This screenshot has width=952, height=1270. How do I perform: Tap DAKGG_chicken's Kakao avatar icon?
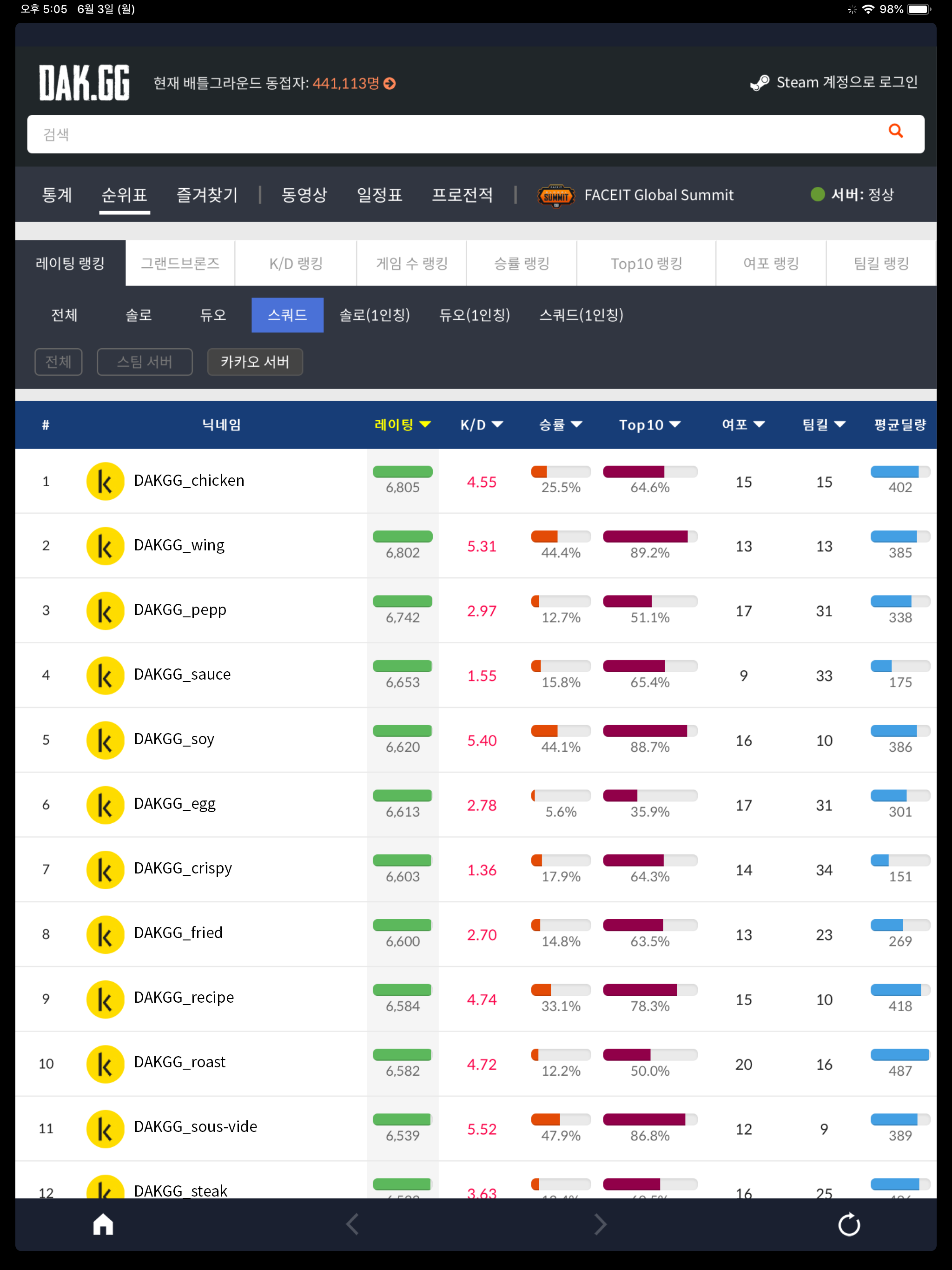click(x=105, y=481)
